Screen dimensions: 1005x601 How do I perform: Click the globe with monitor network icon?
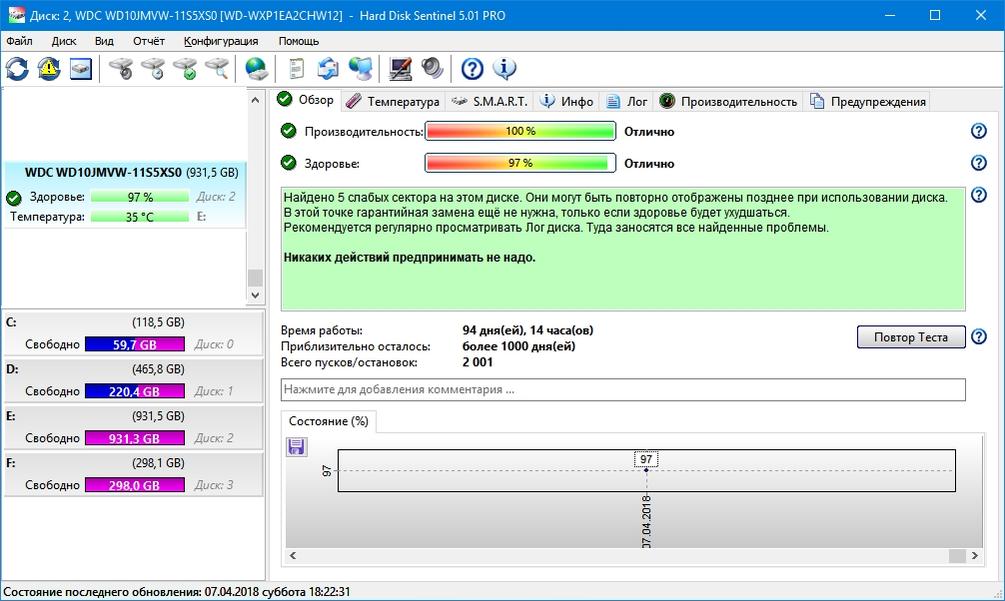coord(360,69)
